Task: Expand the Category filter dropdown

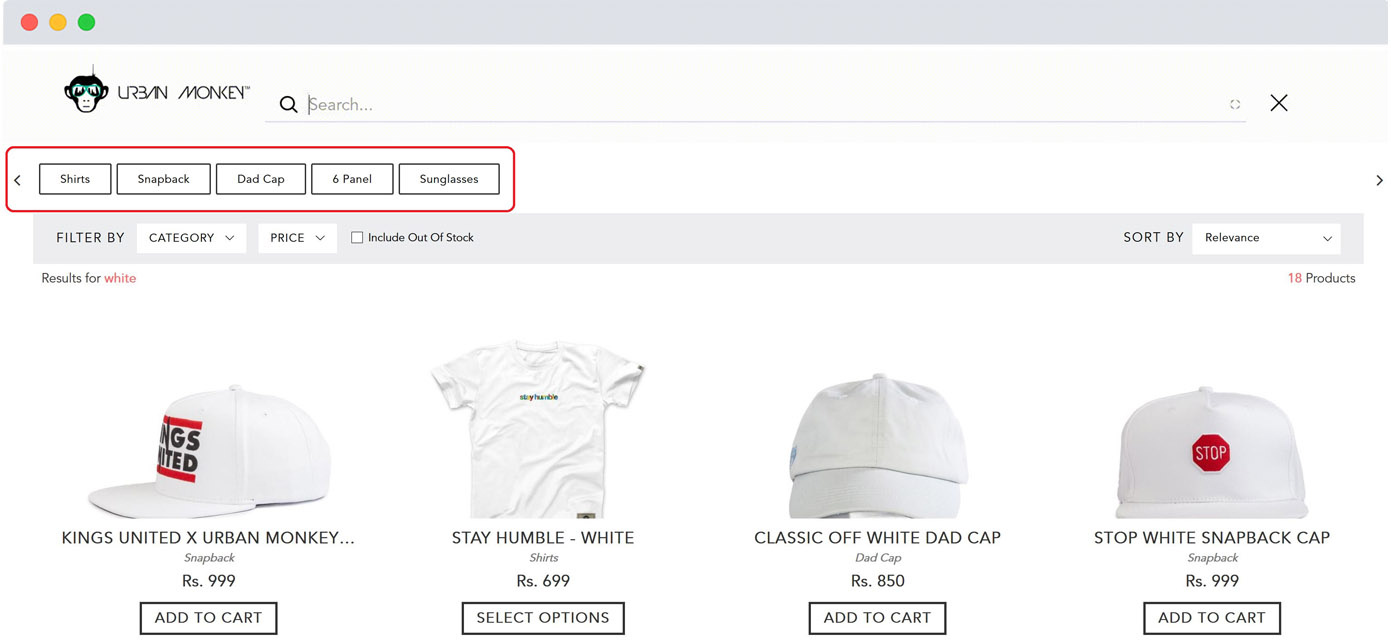Action: click(x=191, y=238)
